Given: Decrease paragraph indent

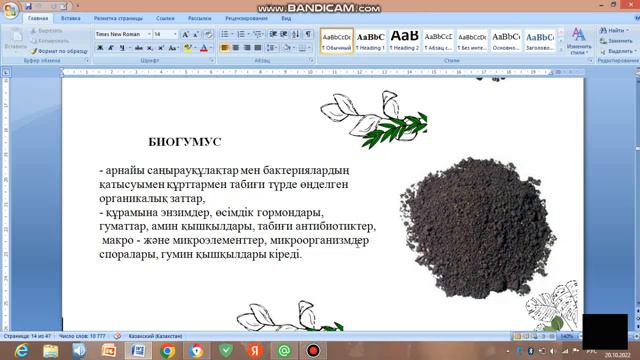Looking at the screenshot, I should click(x=273, y=34).
